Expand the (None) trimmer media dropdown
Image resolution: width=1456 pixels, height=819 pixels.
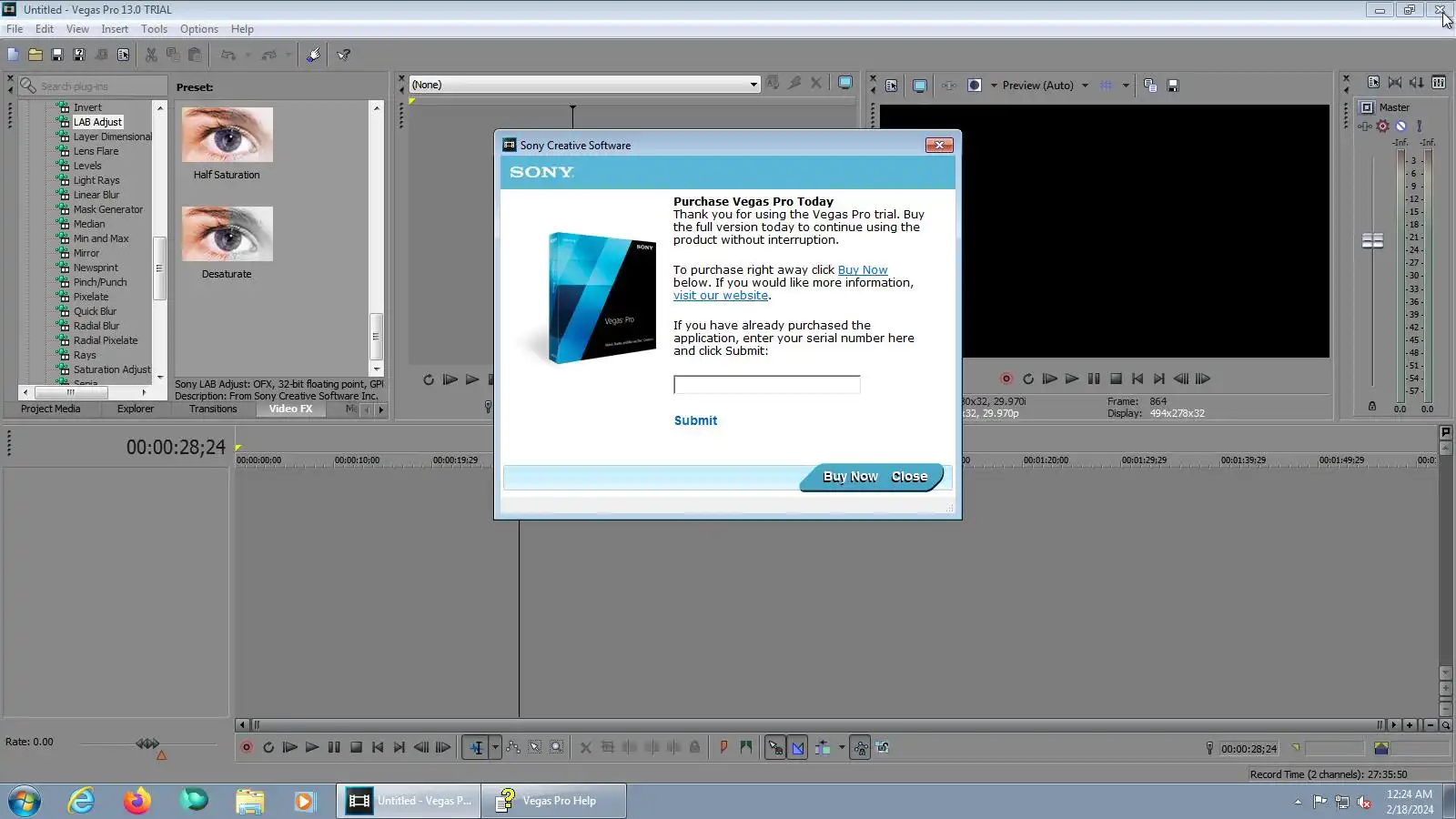click(x=753, y=85)
